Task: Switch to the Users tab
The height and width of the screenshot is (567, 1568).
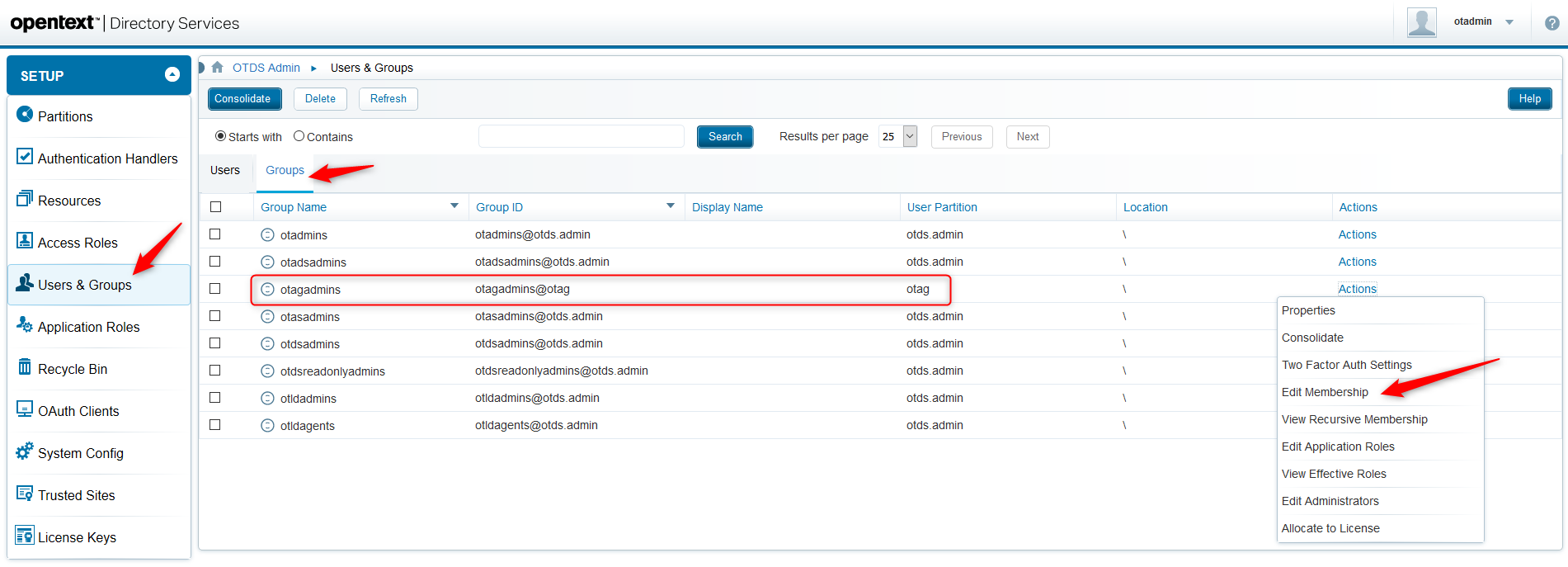Action: [x=225, y=170]
